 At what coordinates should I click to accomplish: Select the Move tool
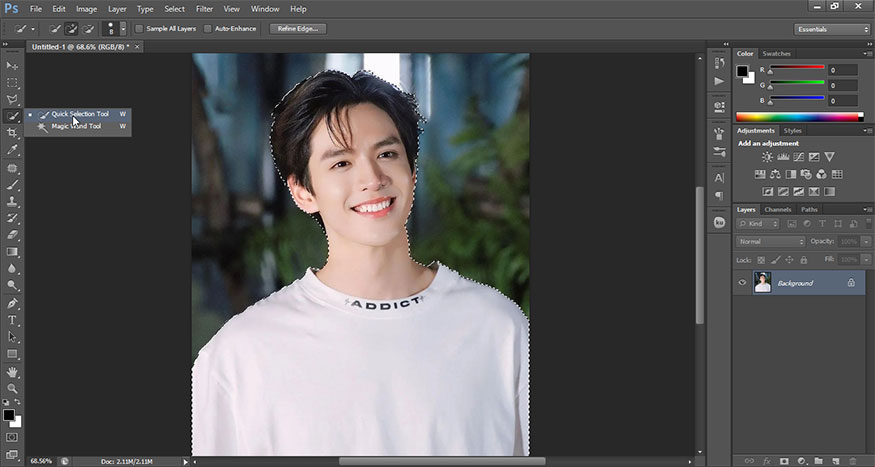tap(13, 66)
